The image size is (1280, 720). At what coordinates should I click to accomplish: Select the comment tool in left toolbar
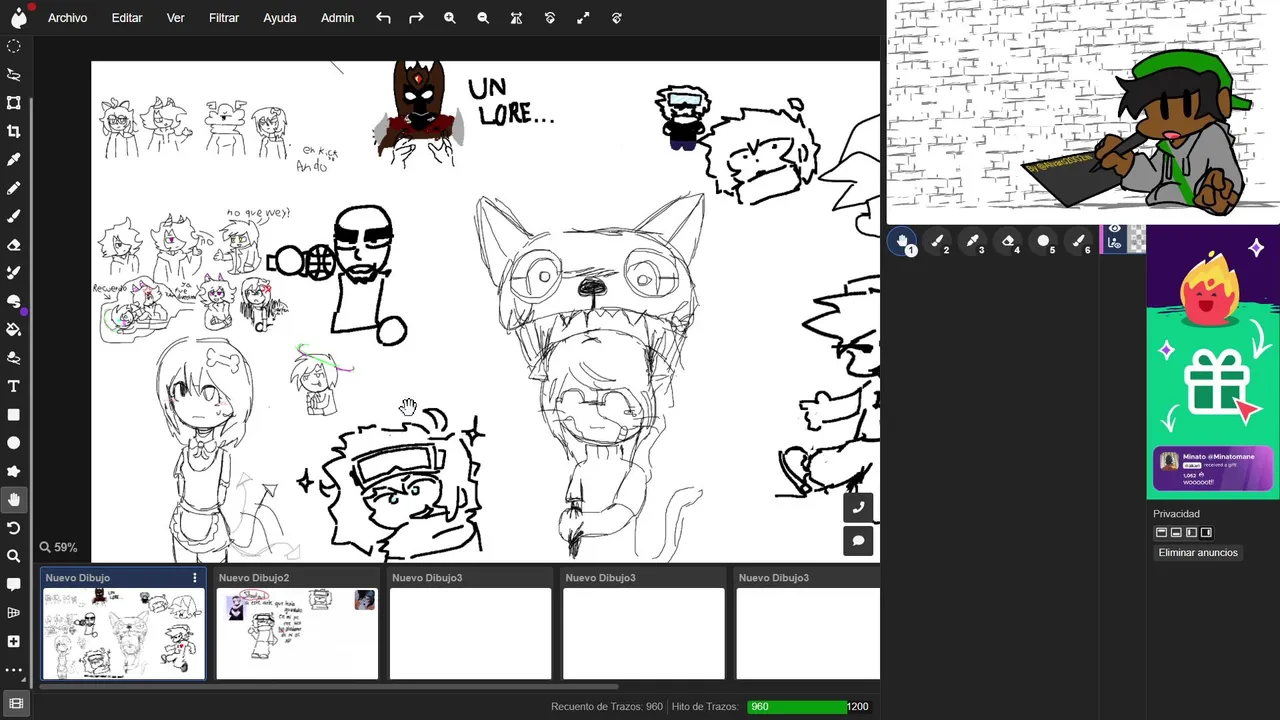[14, 584]
